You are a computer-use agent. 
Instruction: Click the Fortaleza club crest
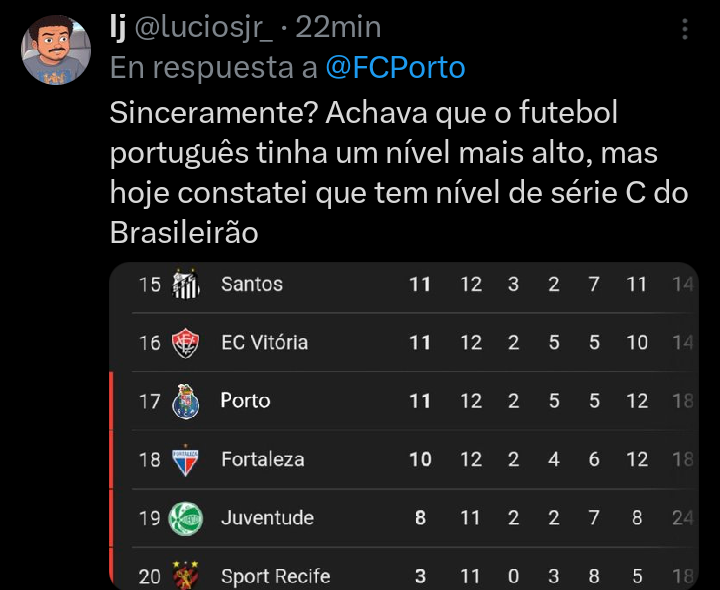(186, 460)
